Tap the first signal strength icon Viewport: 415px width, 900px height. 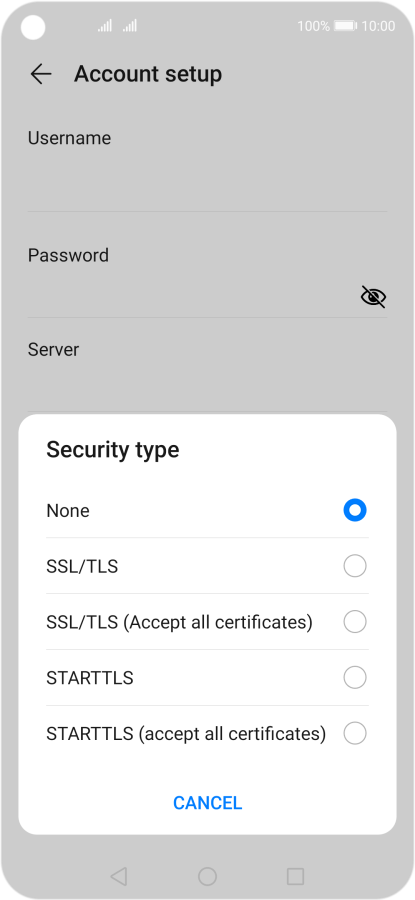104,26
